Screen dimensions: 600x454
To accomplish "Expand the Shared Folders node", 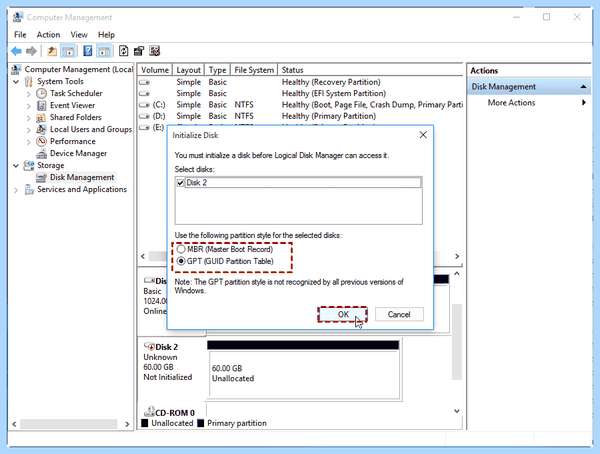I will pyautogui.click(x=28, y=118).
